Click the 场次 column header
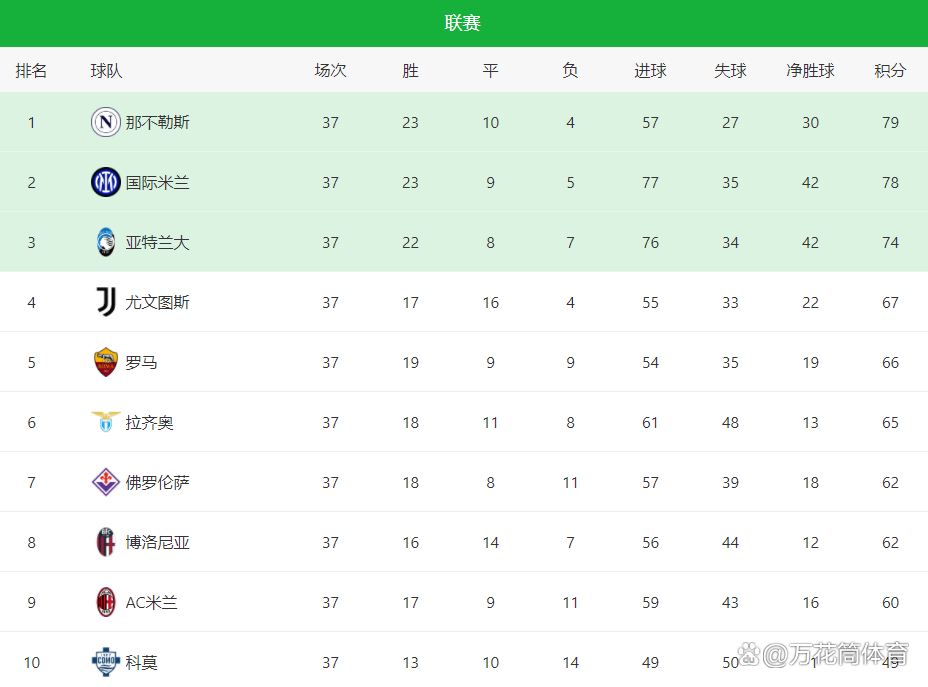The height and width of the screenshot is (687, 928). point(330,70)
